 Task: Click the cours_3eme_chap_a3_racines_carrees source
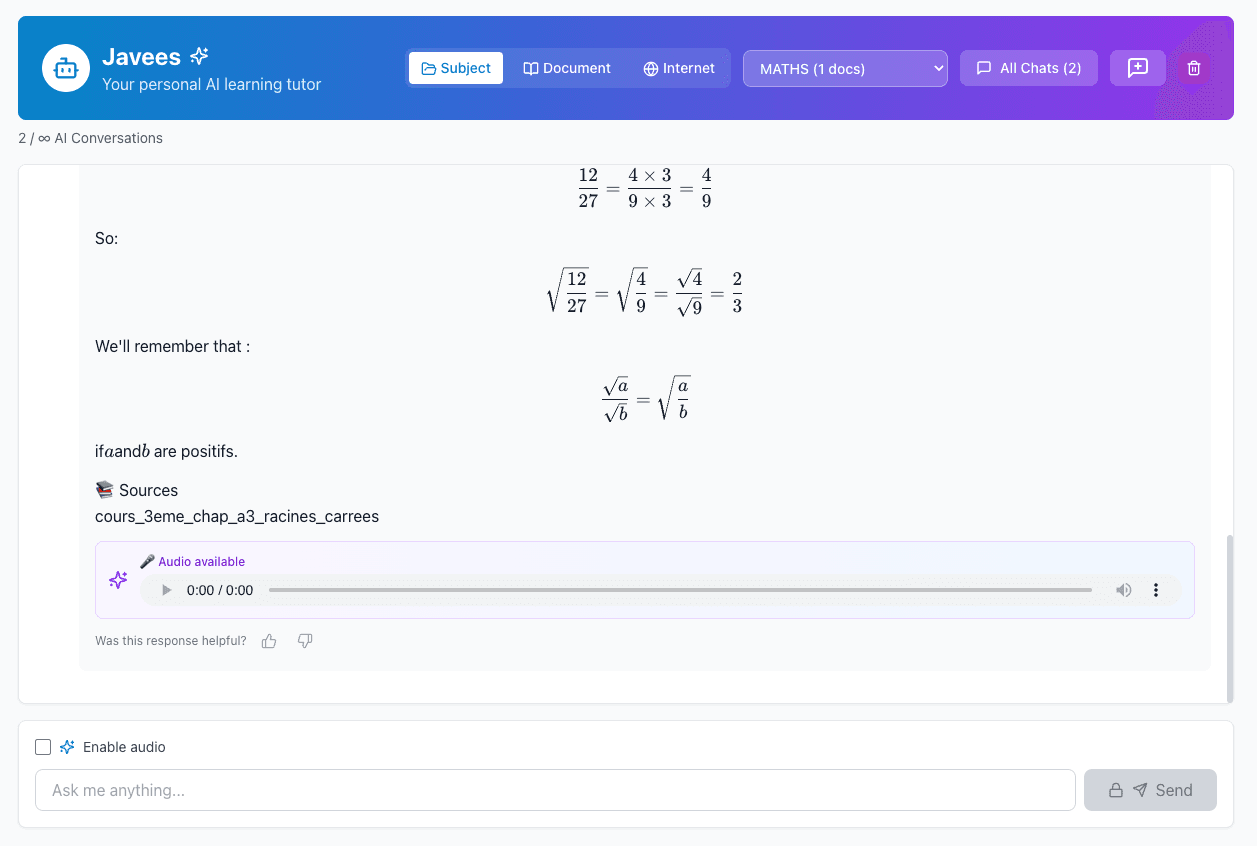pyautogui.click(x=237, y=517)
